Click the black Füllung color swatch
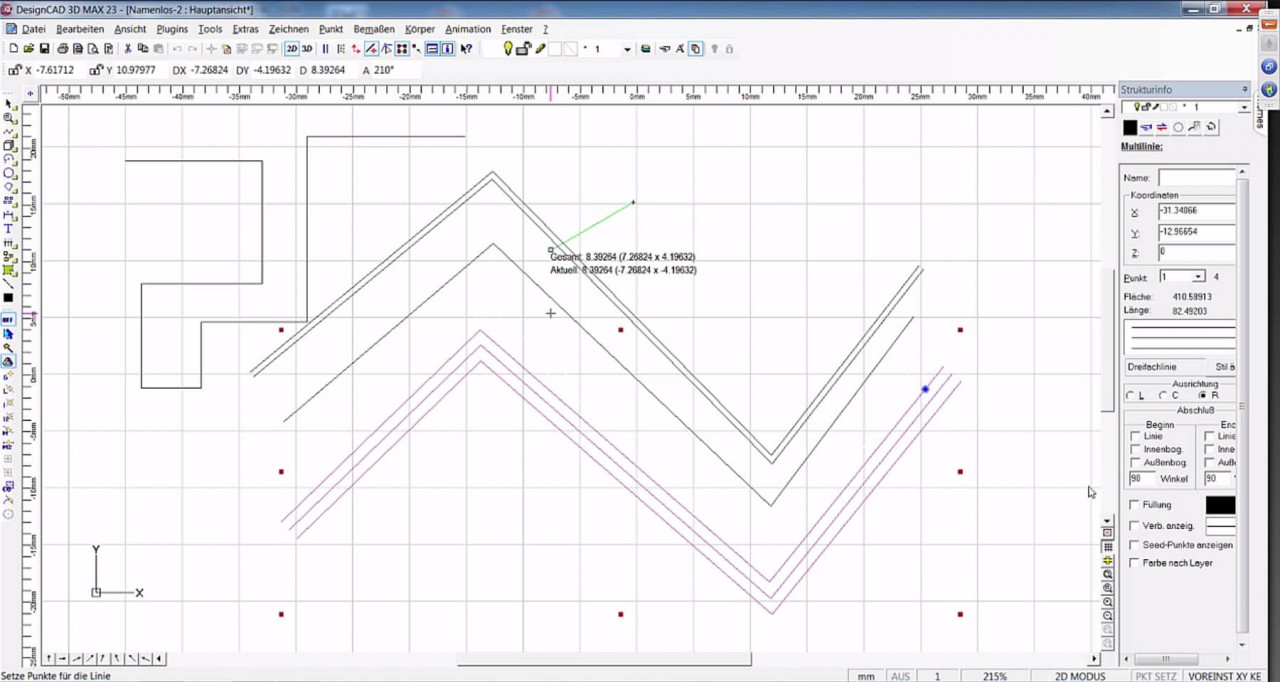 [x=1220, y=505]
